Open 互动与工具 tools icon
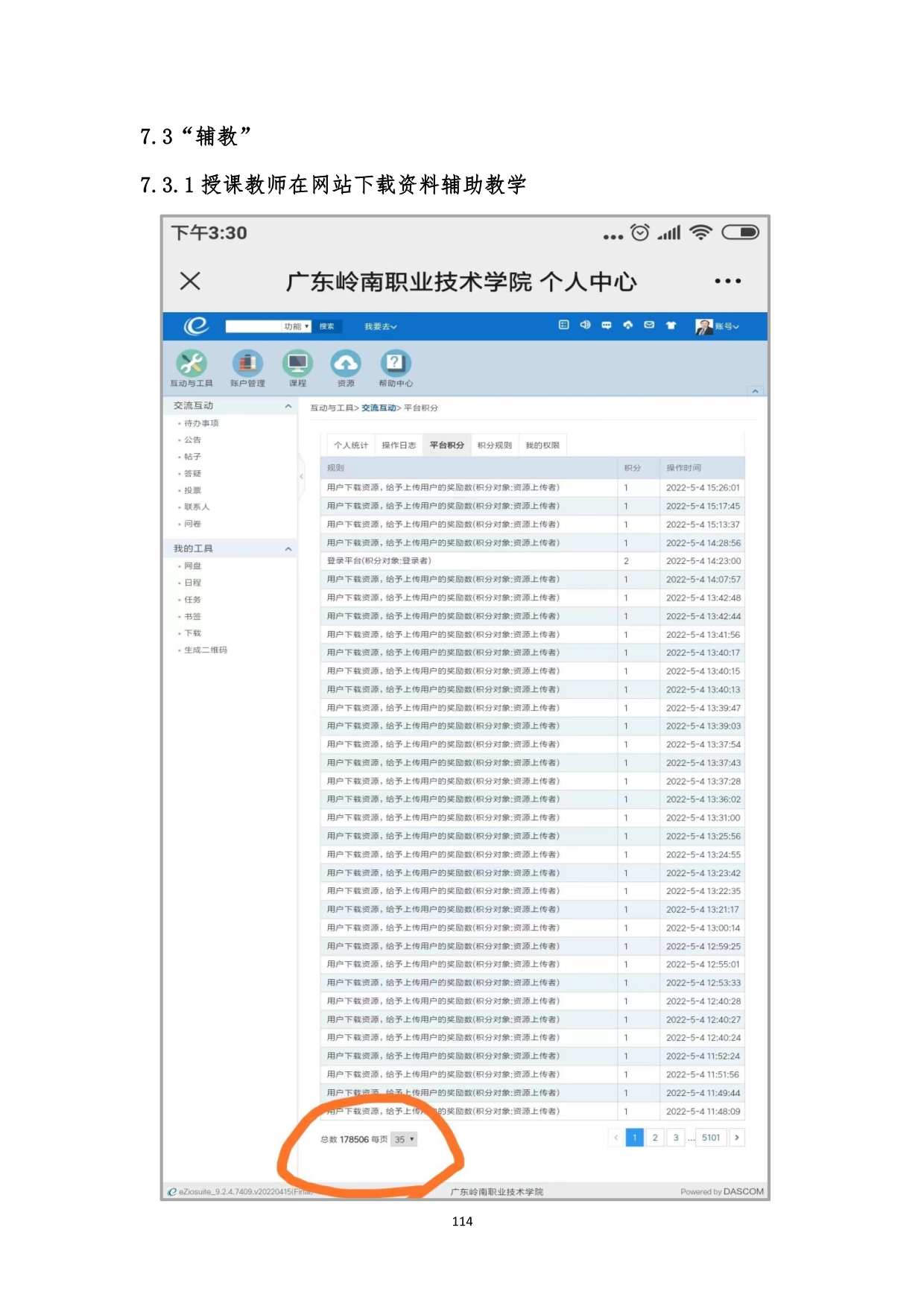This screenshot has width=924, height=1306. pyautogui.click(x=192, y=368)
